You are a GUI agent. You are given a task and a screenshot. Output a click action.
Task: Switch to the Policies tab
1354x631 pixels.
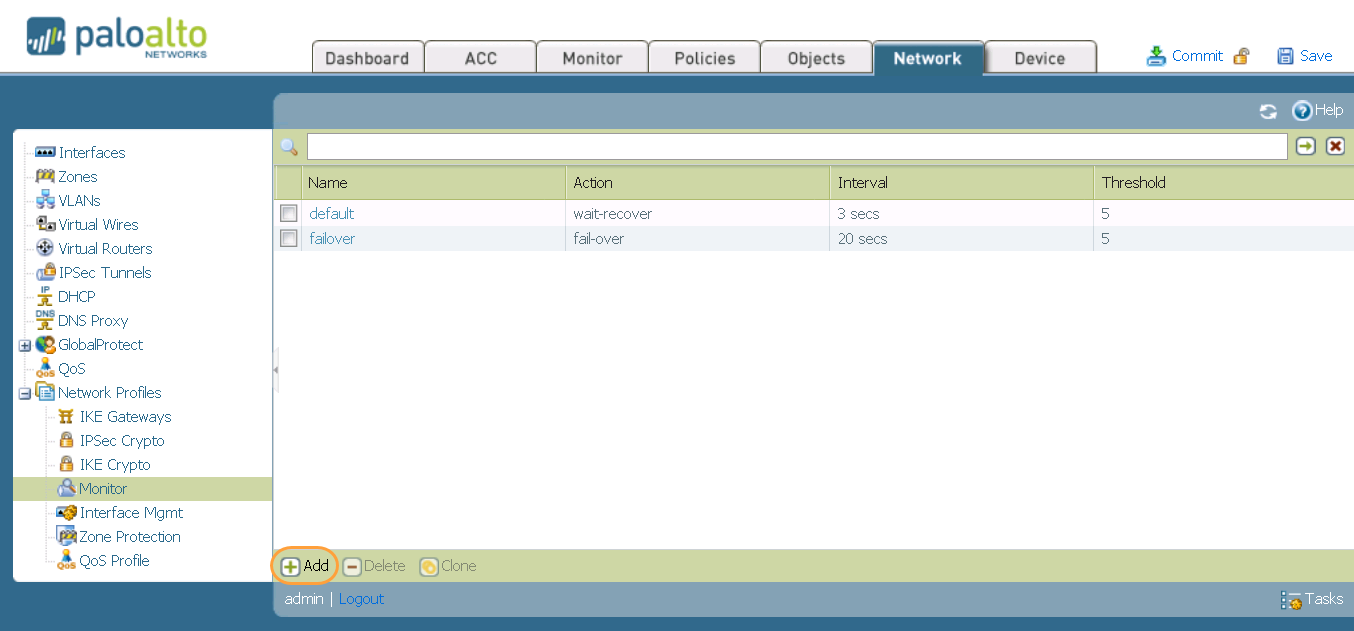click(704, 58)
